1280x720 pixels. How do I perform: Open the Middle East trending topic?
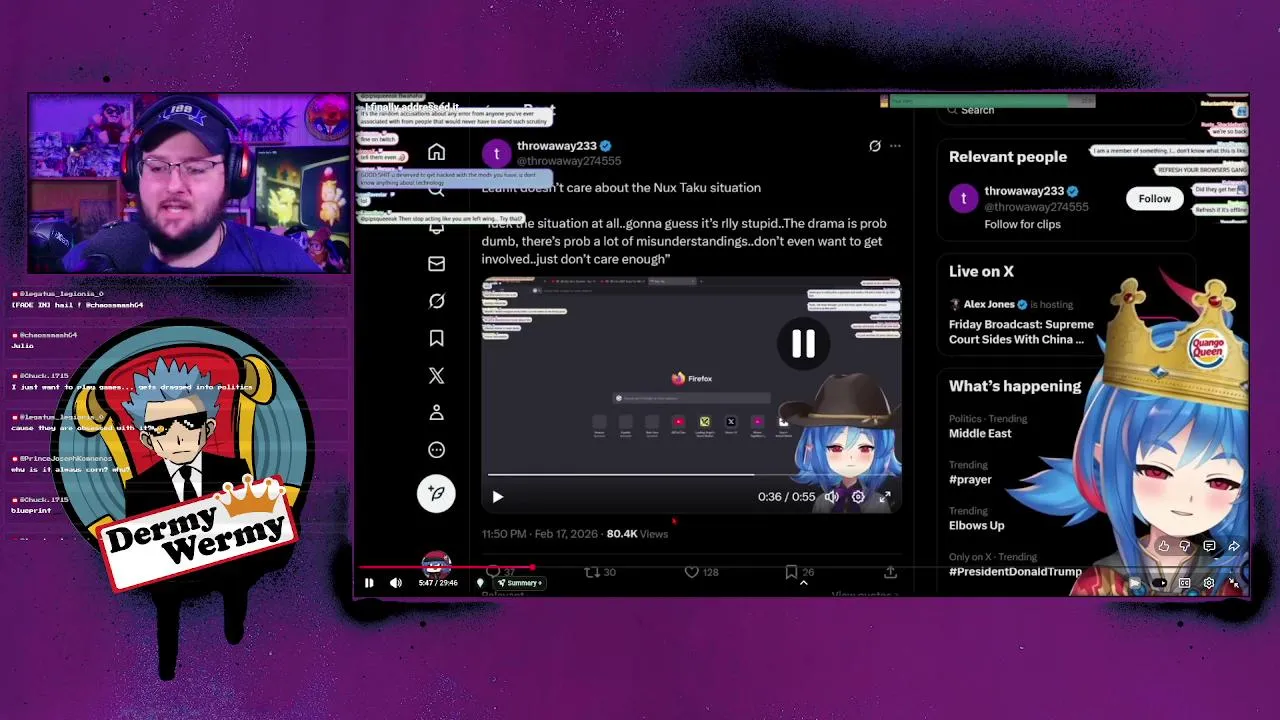980,434
